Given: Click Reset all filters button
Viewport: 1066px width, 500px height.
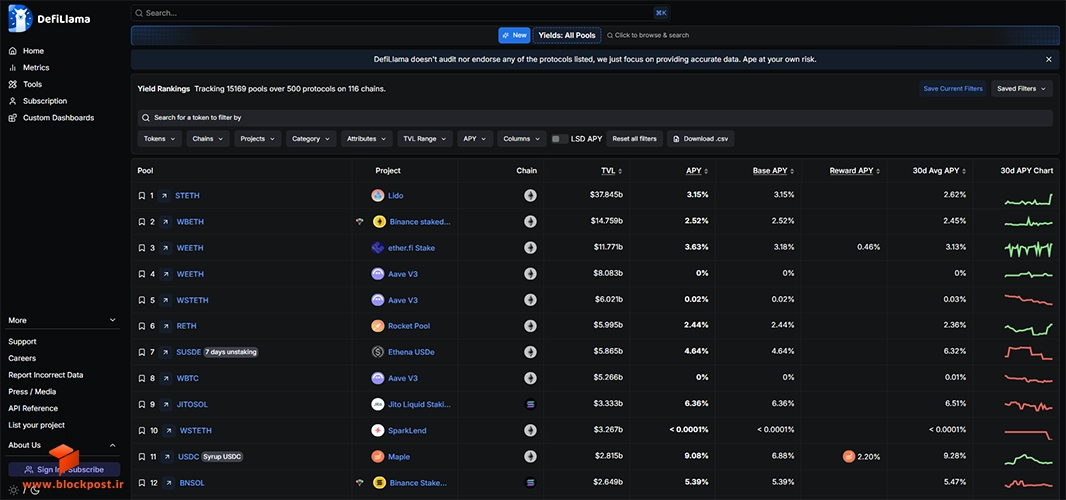Looking at the screenshot, I should [x=634, y=139].
